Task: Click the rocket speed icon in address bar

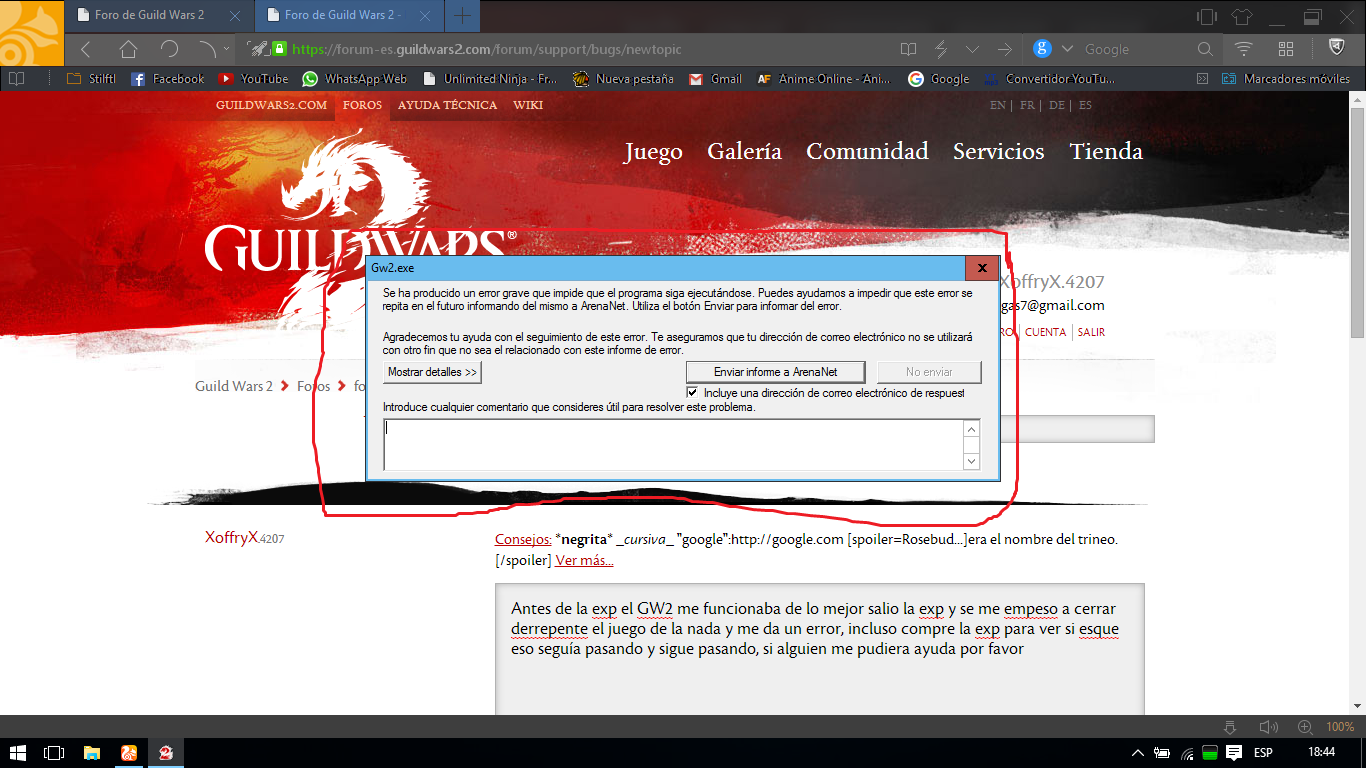Action: [259, 49]
